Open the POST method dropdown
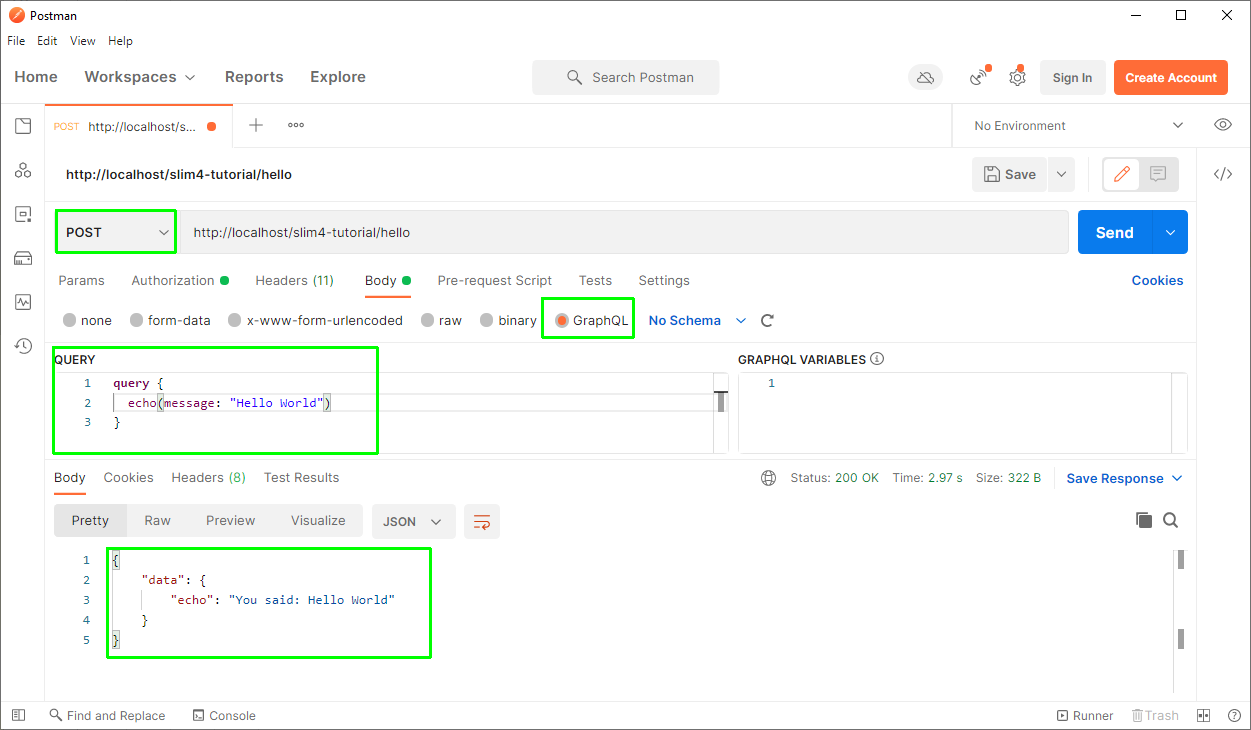The height and width of the screenshot is (730, 1251). [116, 232]
